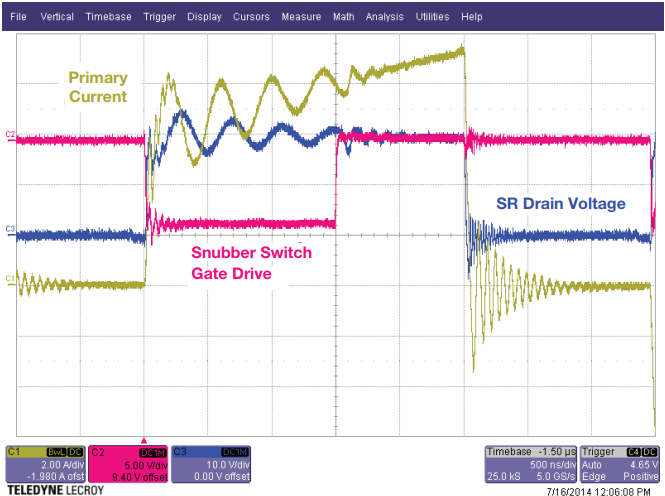Click the C3 ground level marker on left edge
This screenshot has width=665, height=496.
10,230
